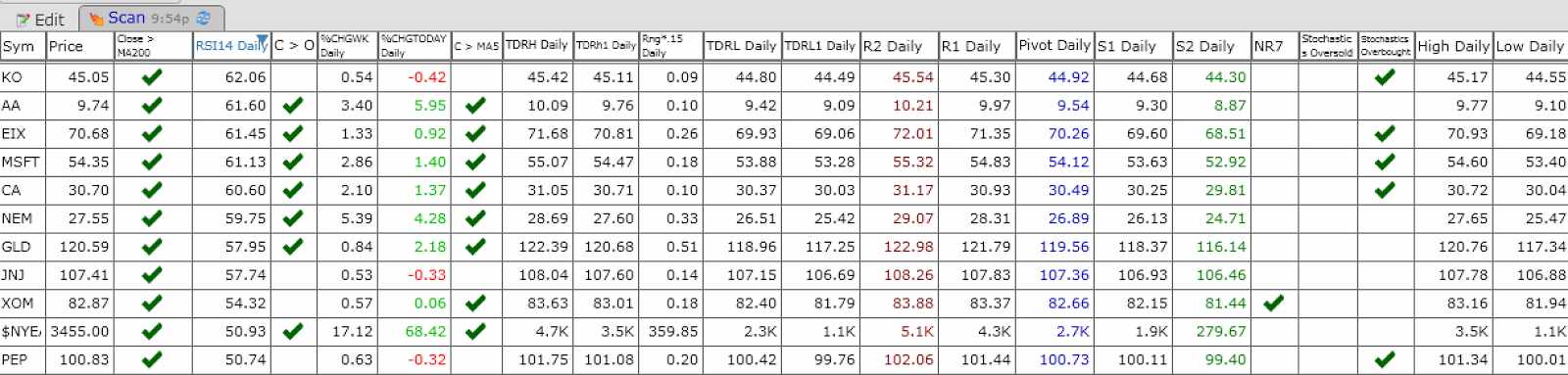Click the pencil icon beside Edit
The width and height of the screenshot is (1568, 375).
tap(23, 20)
